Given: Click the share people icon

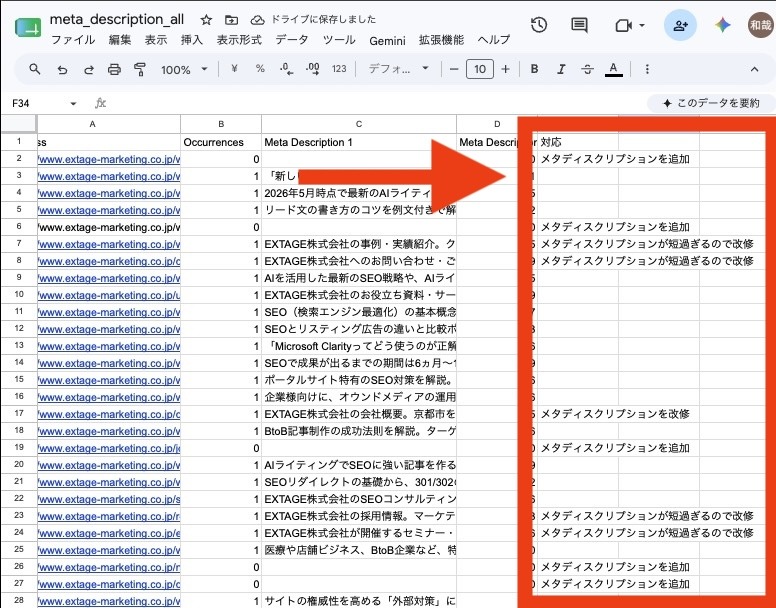Looking at the screenshot, I should click(680, 25).
